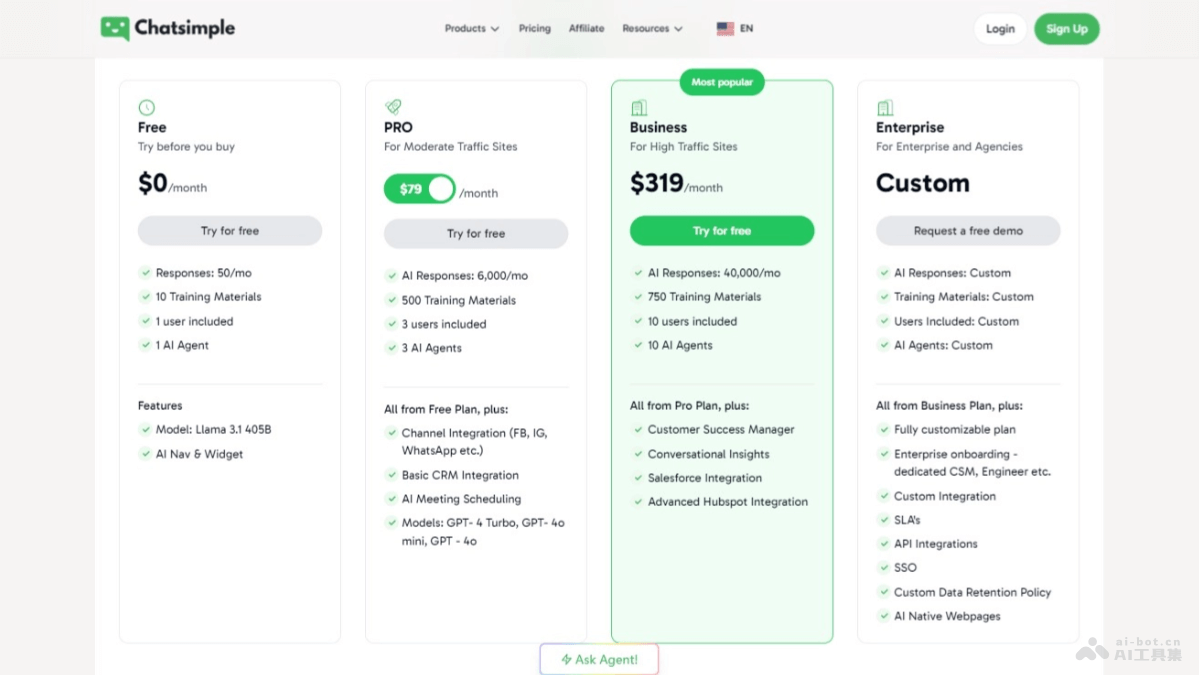Click the Ask Agent button at the bottom
This screenshot has height=675, width=1200.
tap(598, 659)
